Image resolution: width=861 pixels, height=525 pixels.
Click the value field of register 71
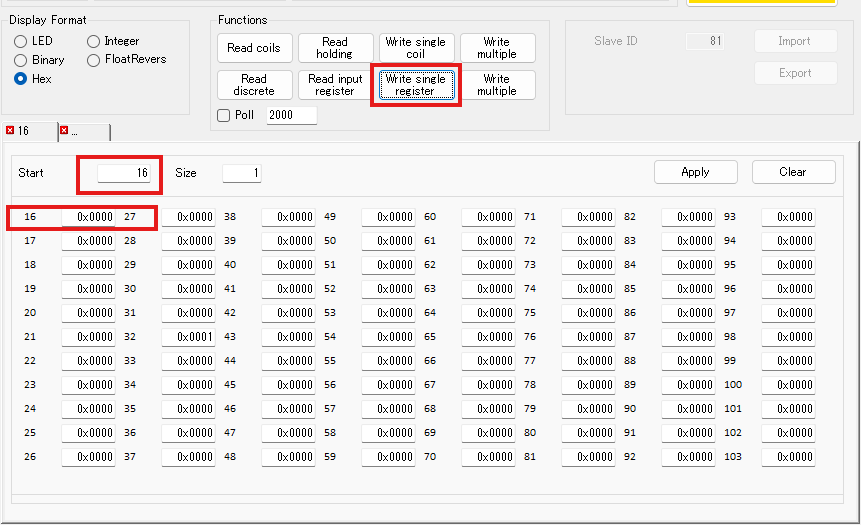(588, 217)
